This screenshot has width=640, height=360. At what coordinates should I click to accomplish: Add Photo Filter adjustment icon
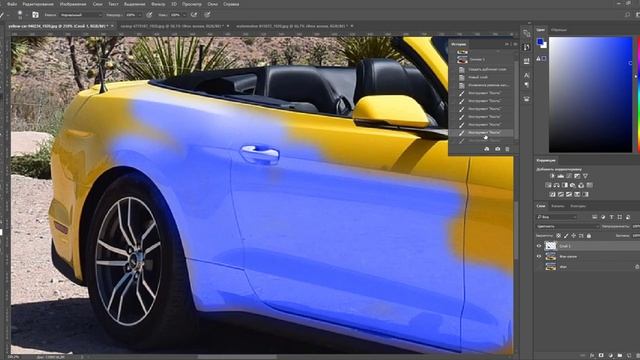click(573, 185)
